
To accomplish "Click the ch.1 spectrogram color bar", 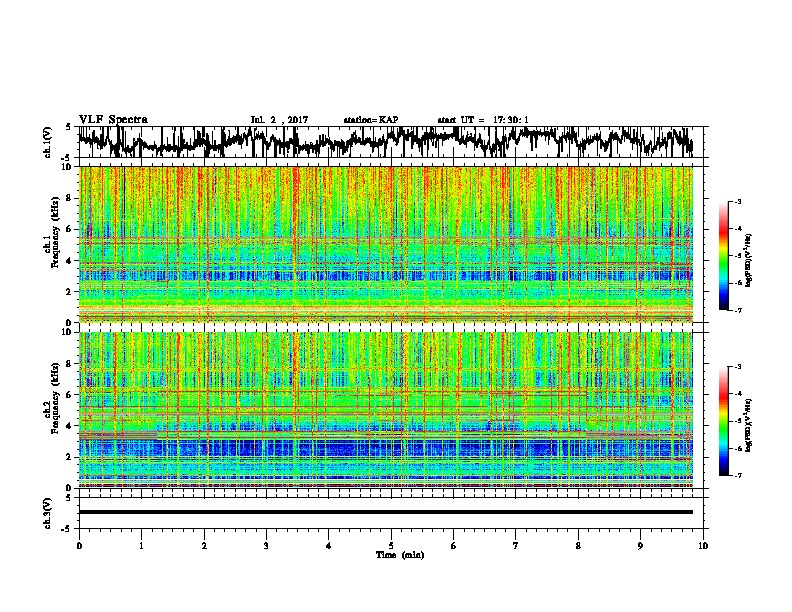I will (x=724, y=256).
